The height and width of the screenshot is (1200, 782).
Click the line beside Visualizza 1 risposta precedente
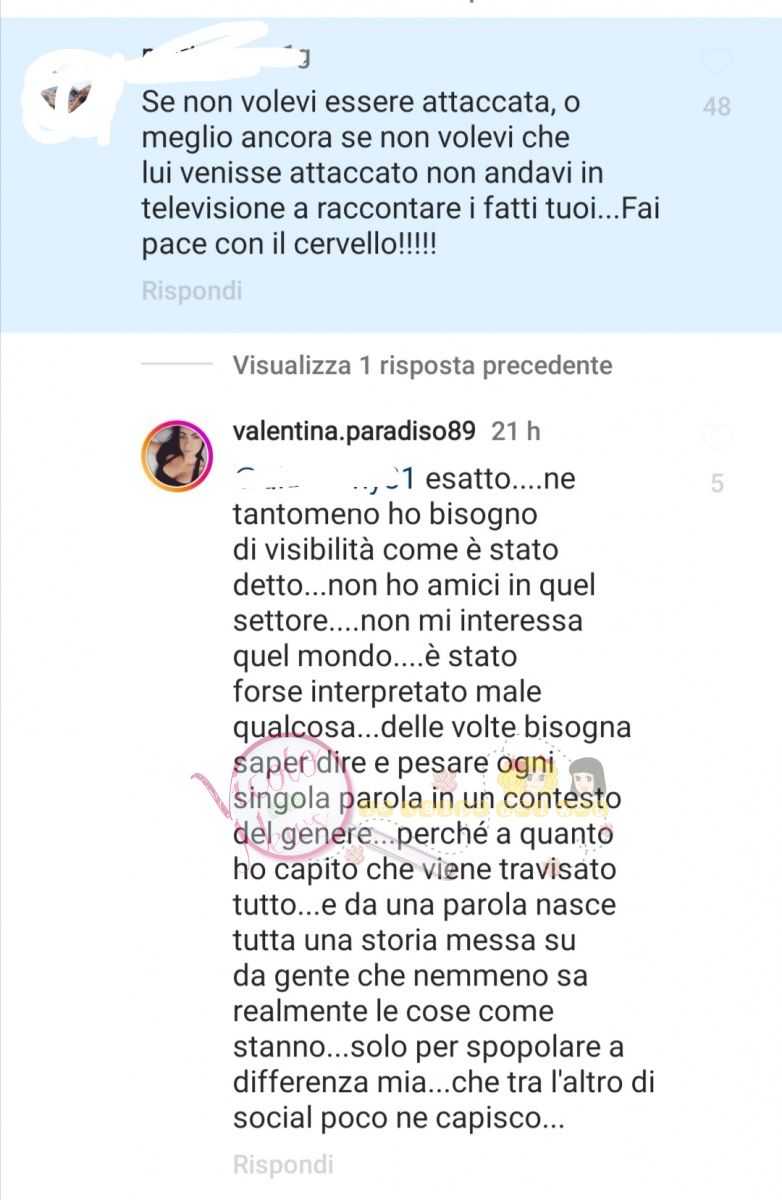(x=177, y=365)
